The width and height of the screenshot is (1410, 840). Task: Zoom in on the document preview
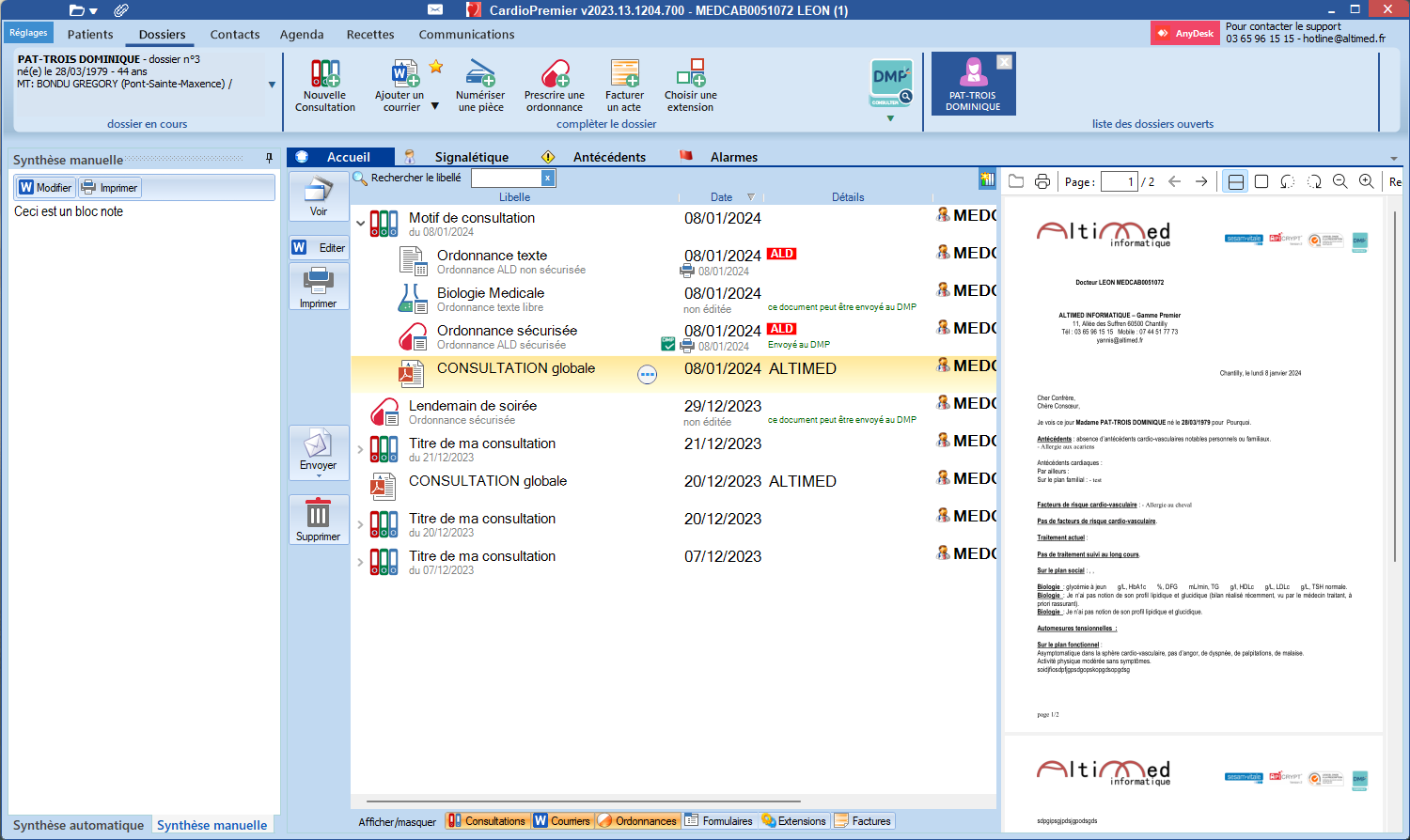pyautogui.click(x=1367, y=181)
